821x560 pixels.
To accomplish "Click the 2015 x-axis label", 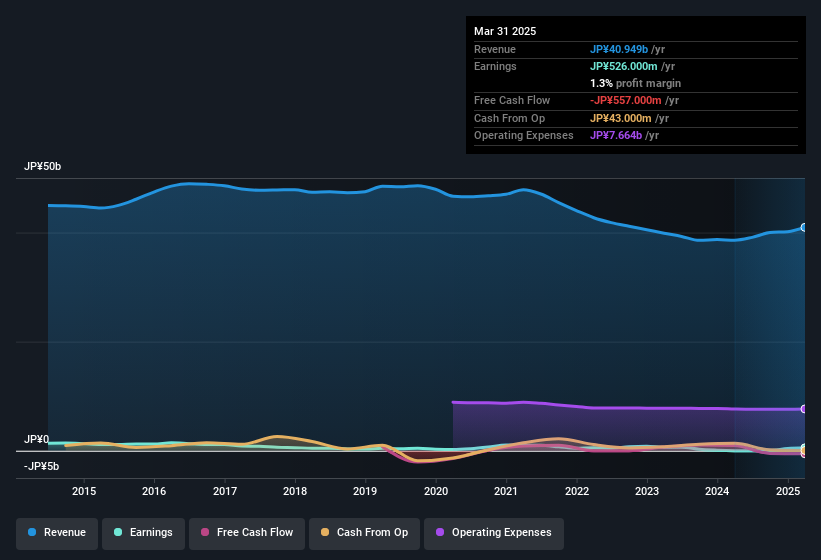I will pyautogui.click(x=84, y=491).
